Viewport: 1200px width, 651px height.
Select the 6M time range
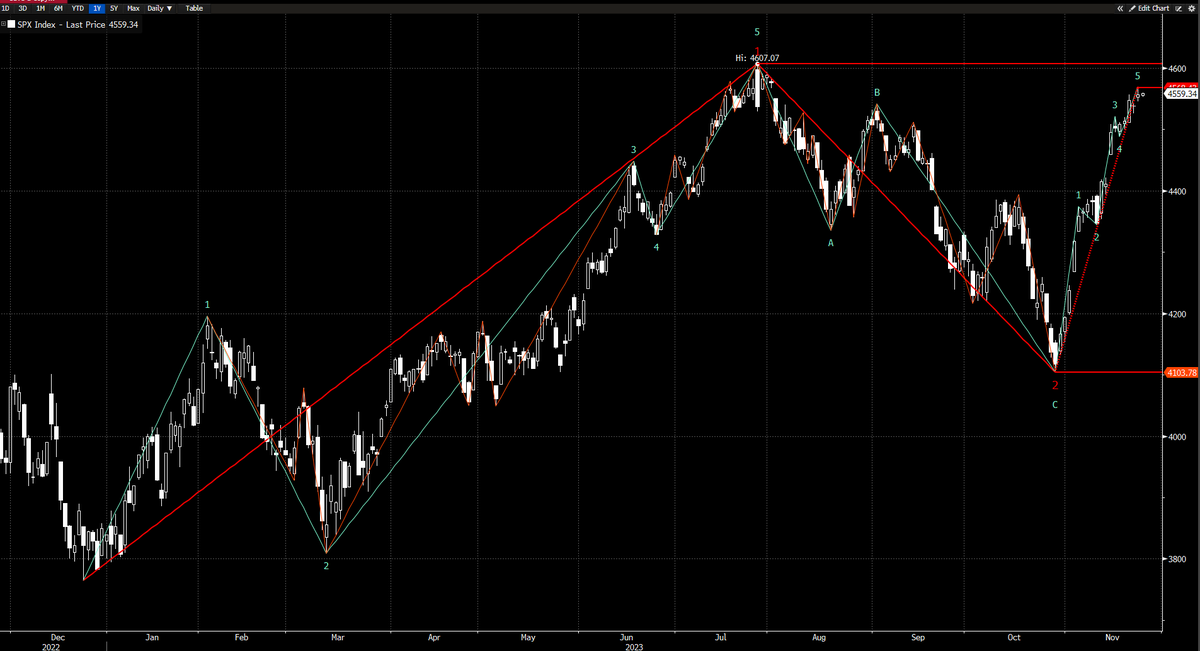point(60,8)
